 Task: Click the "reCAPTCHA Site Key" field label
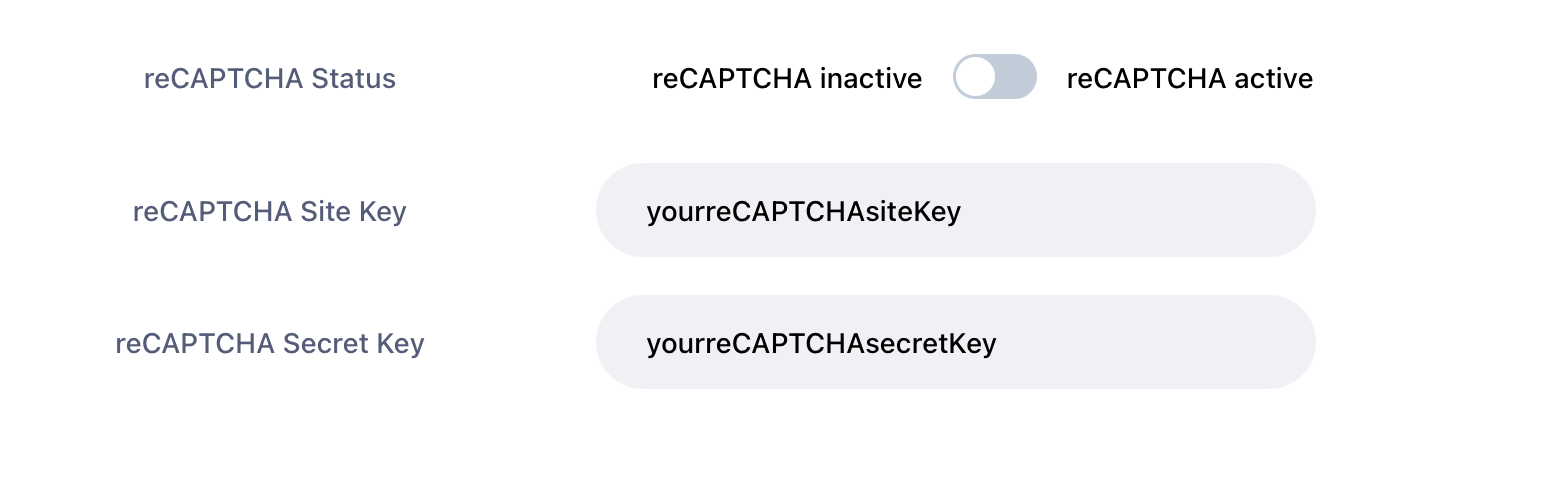(x=270, y=211)
